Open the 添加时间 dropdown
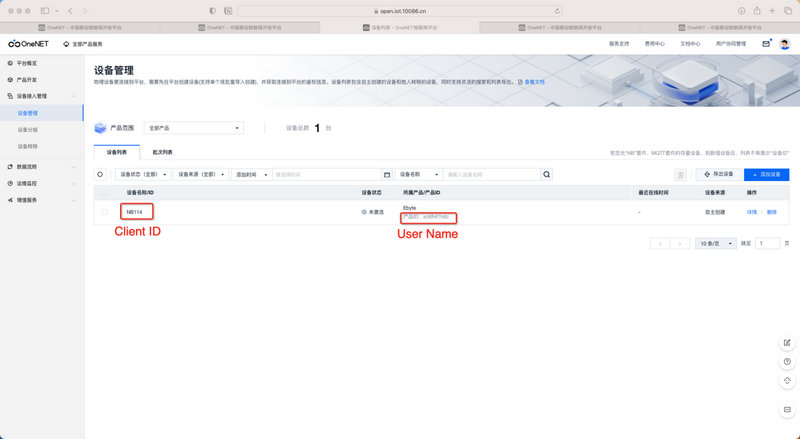Screen dimensions: 800x439 pos(252,175)
